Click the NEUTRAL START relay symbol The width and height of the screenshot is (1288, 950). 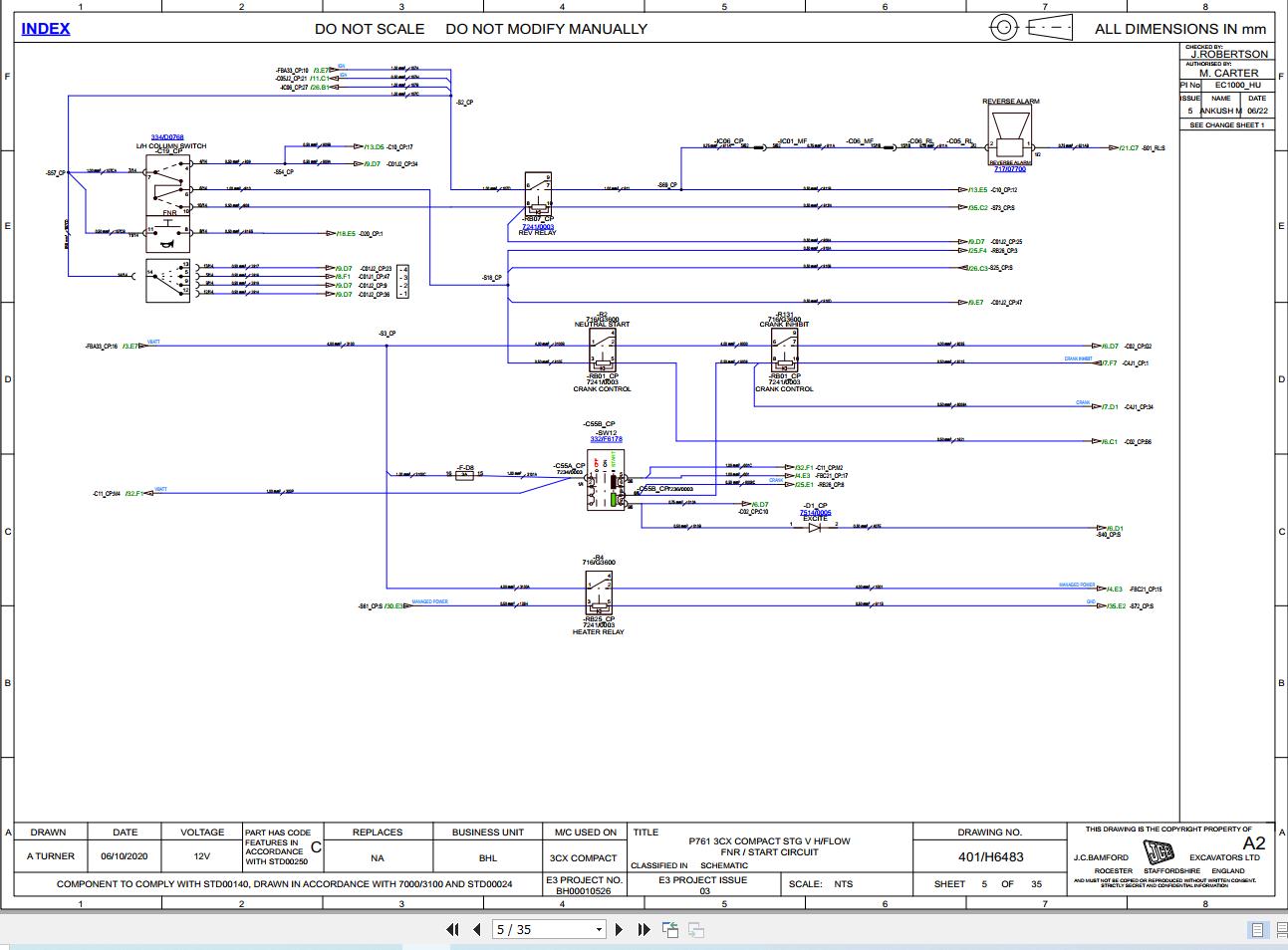[603, 351]
